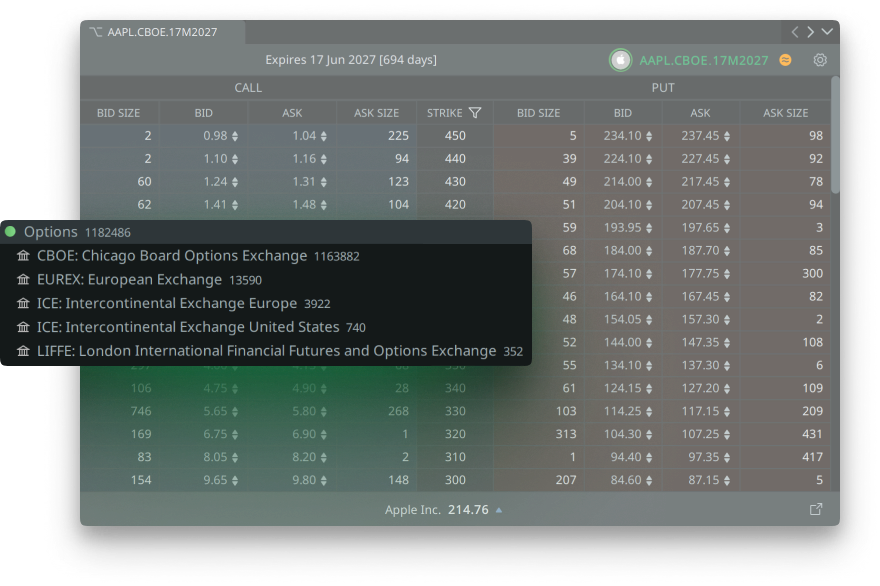
Task: Click the 450 strike price row
Action: click(455, 136)
